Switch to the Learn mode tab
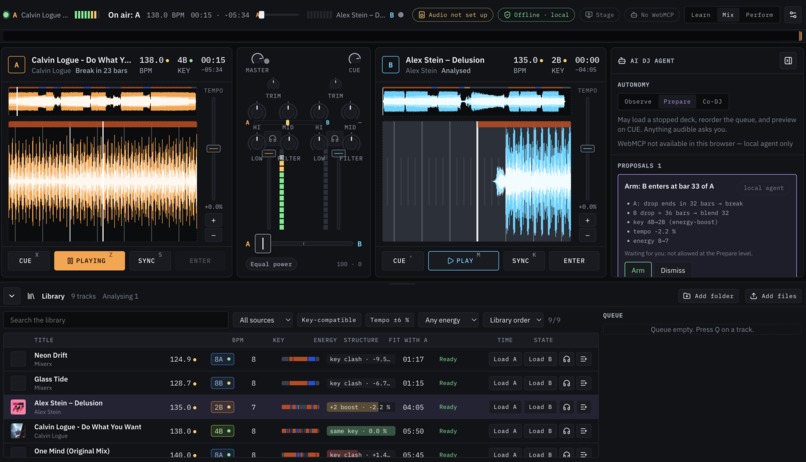Viewport: 806px width, 462px height. (x=700, y=15)
